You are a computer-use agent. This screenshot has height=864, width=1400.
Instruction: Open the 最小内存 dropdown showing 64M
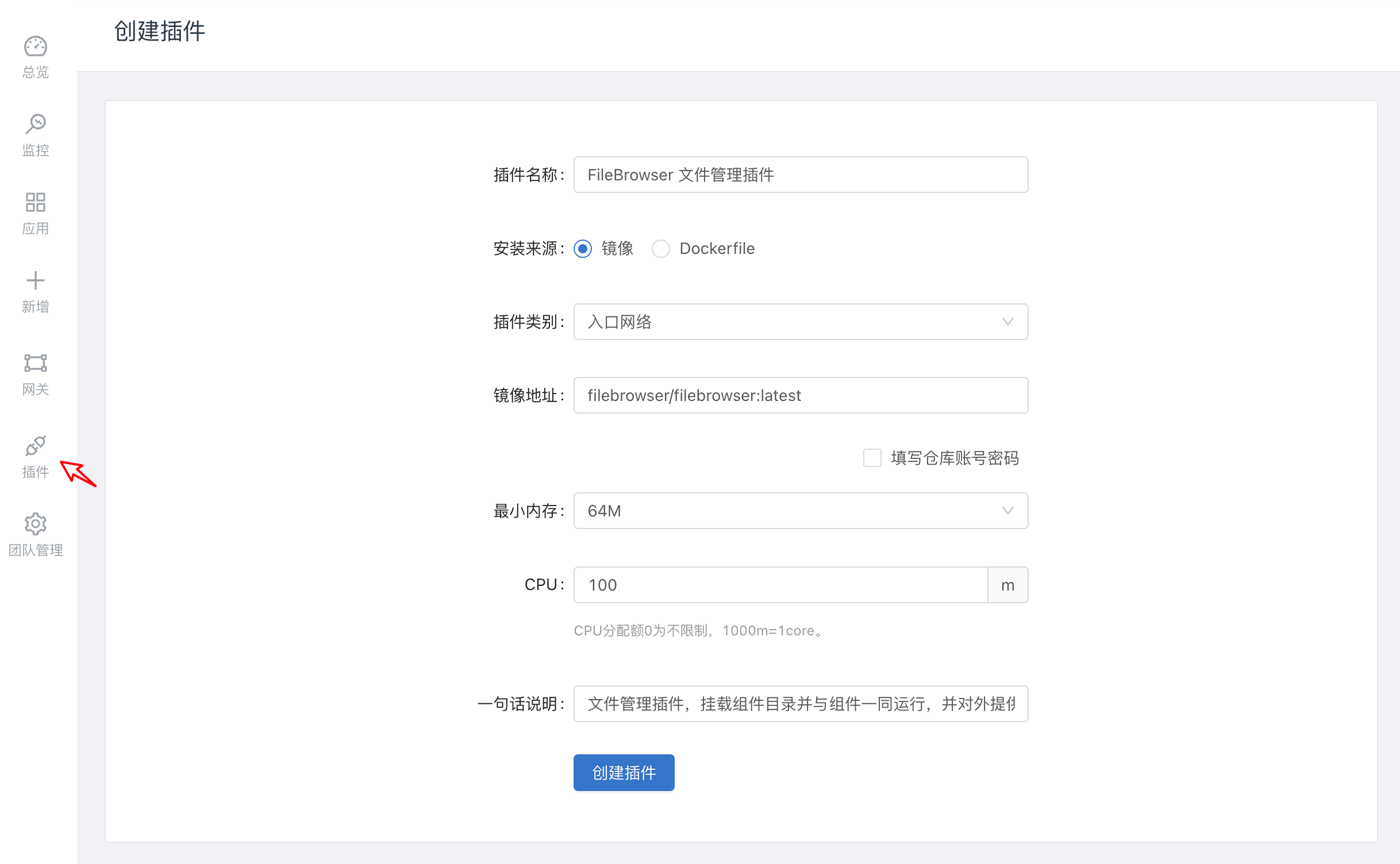click(x=801, y=511)
